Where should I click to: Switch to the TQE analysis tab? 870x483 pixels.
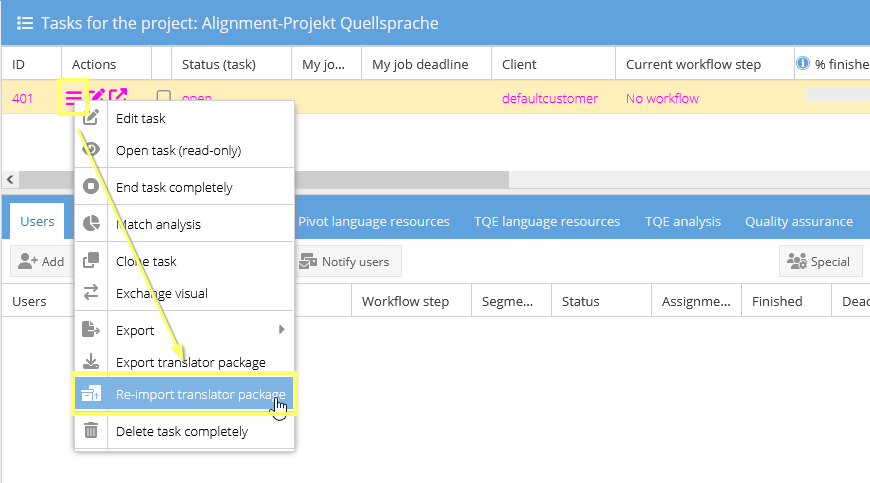pos(682,221)
